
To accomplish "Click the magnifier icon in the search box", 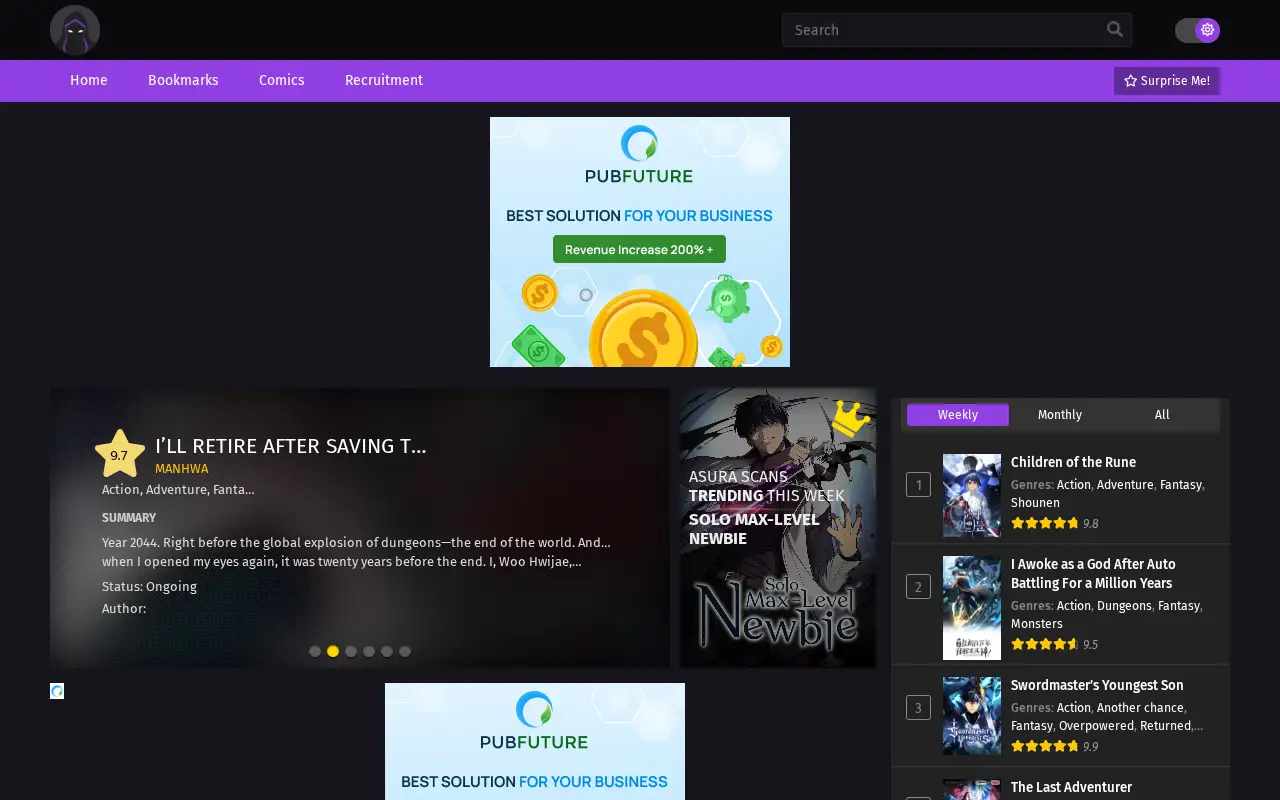I will click(1115, 29).
